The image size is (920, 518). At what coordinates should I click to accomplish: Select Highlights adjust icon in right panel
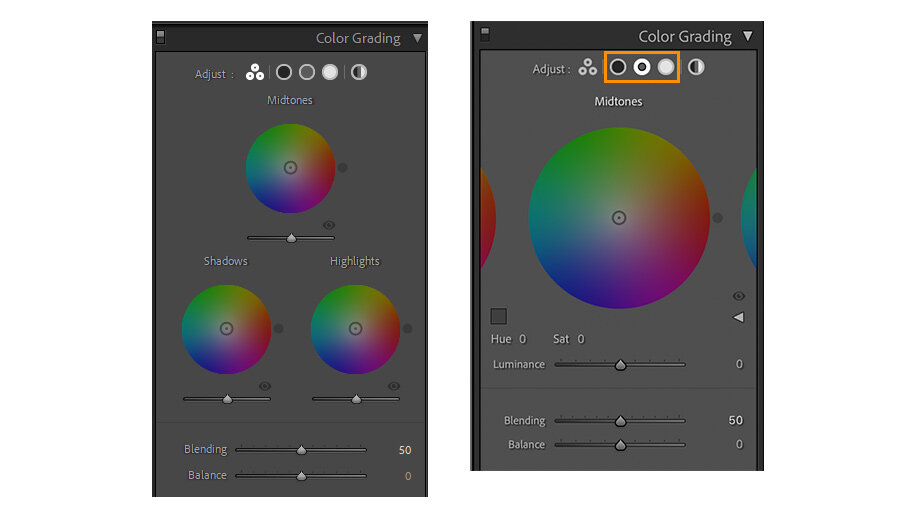tap(666, 67)
